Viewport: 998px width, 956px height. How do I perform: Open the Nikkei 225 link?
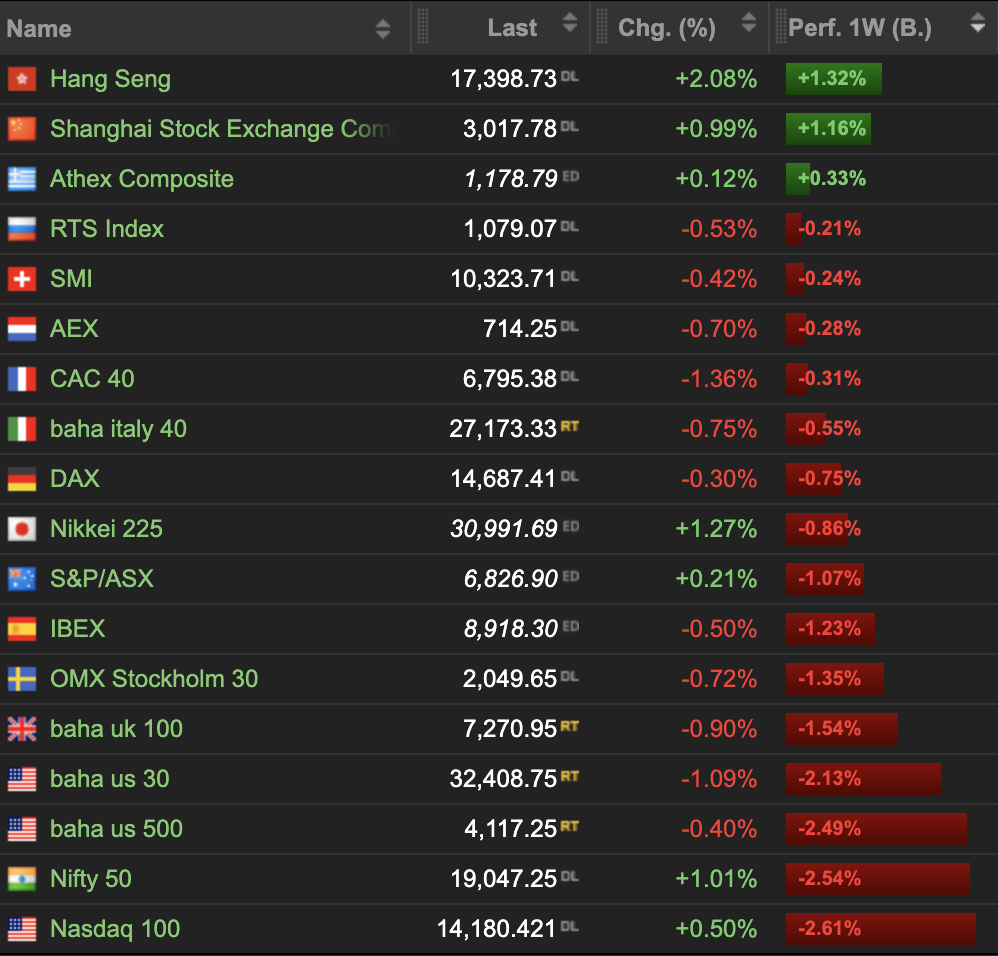click(106, 529)
